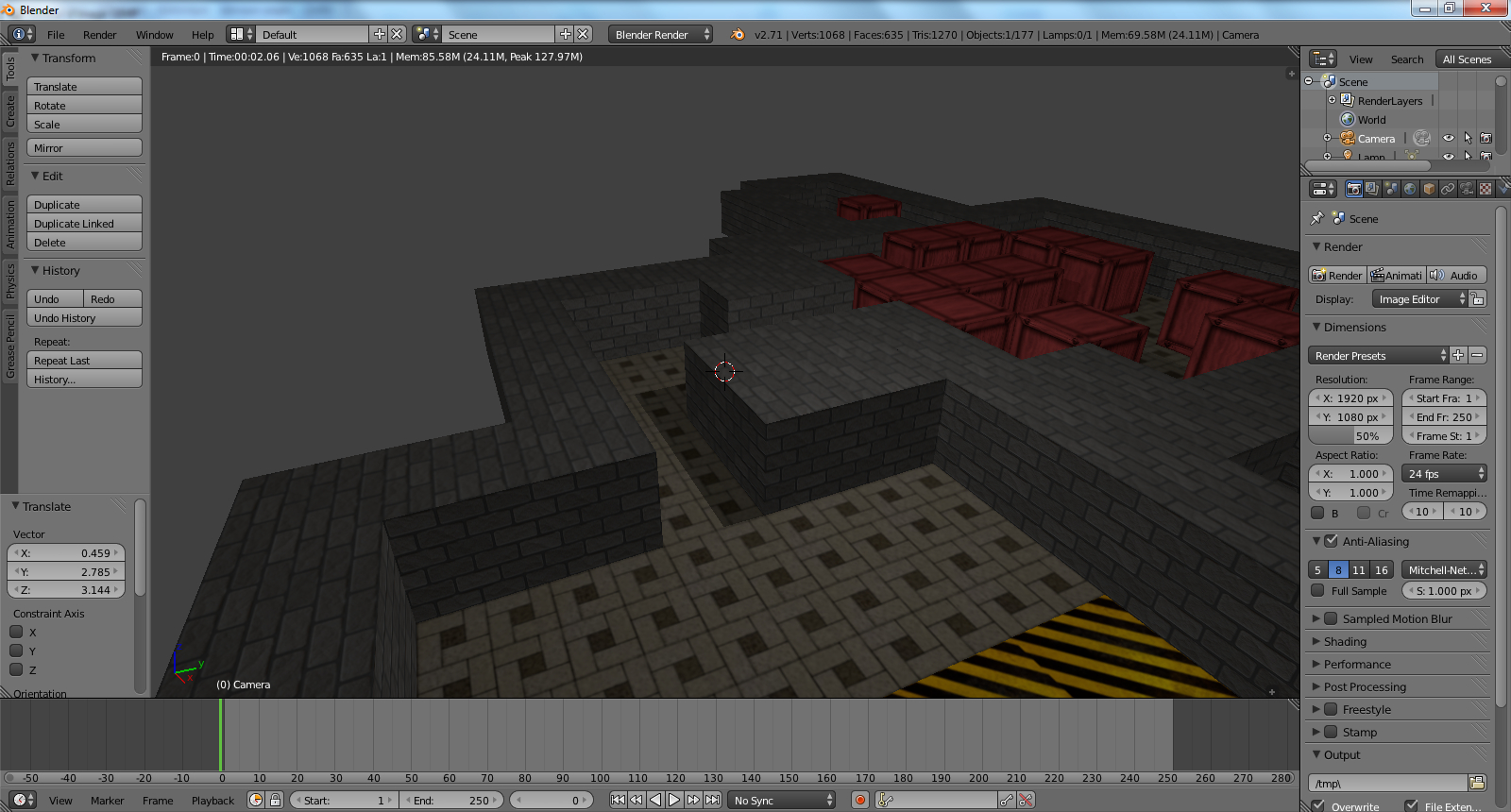
Task: Expand the RenderLayers node in outliner
Action: 1333,99
